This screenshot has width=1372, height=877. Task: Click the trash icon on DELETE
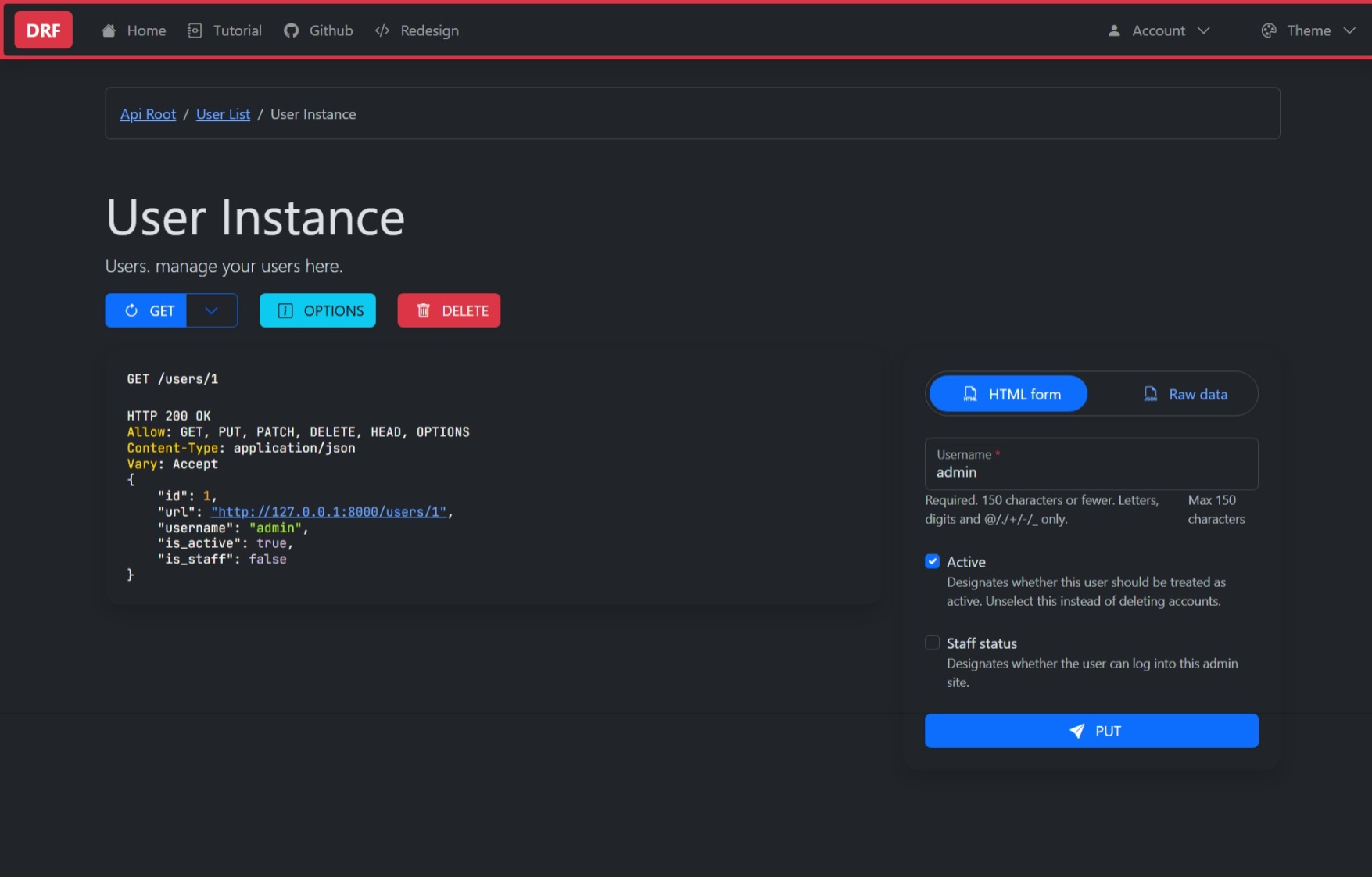[x=424, y=310]
